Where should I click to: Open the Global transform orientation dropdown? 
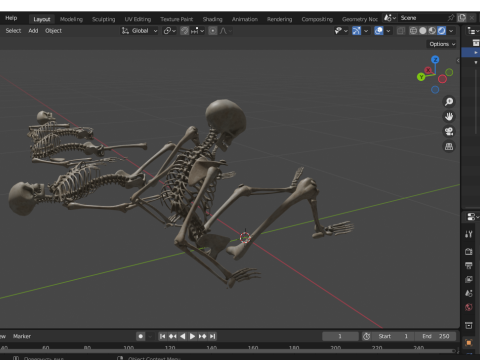point(139,31)
